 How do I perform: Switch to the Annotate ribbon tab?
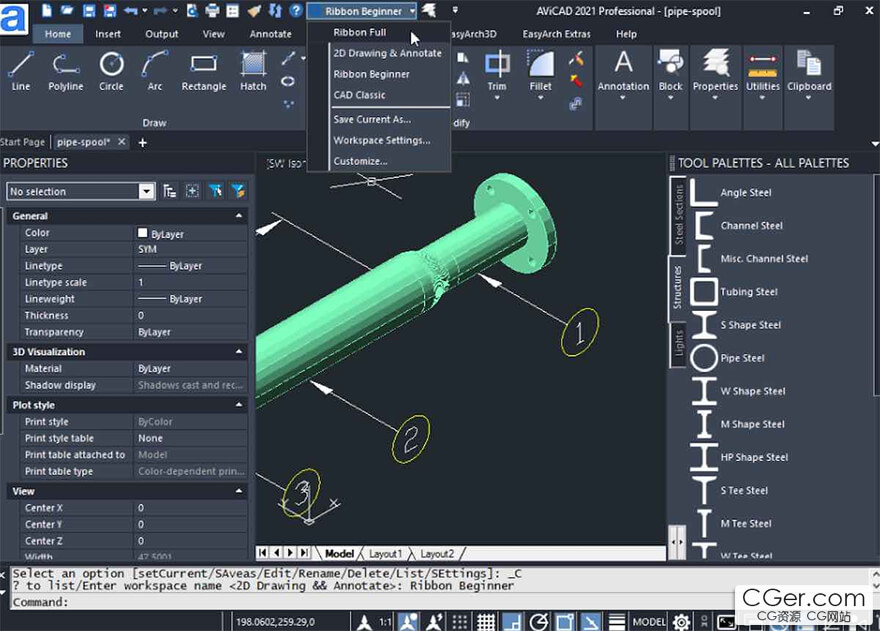point(271,34)
